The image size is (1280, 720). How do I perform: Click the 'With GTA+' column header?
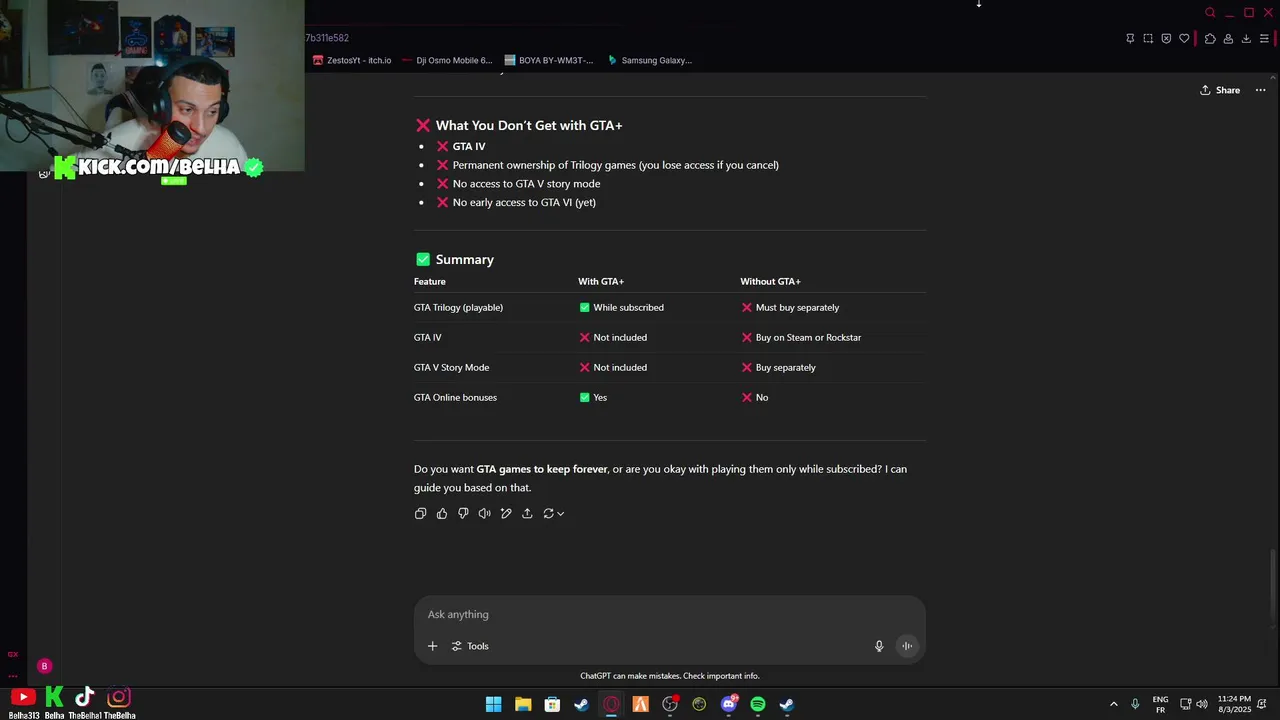601,281
